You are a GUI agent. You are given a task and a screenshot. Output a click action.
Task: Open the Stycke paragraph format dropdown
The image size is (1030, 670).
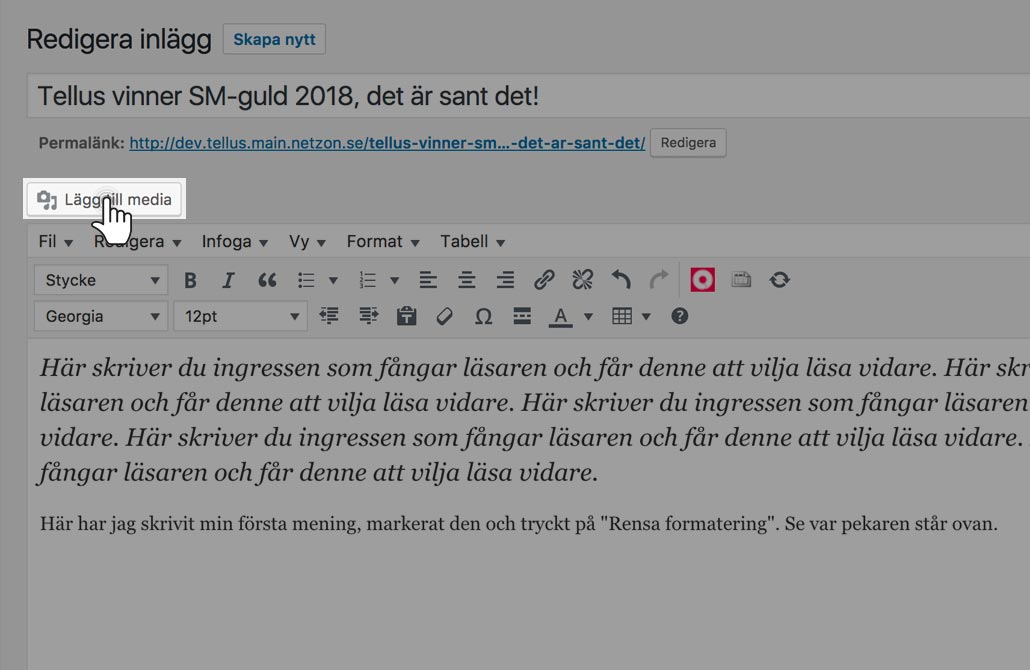(101, 280)
